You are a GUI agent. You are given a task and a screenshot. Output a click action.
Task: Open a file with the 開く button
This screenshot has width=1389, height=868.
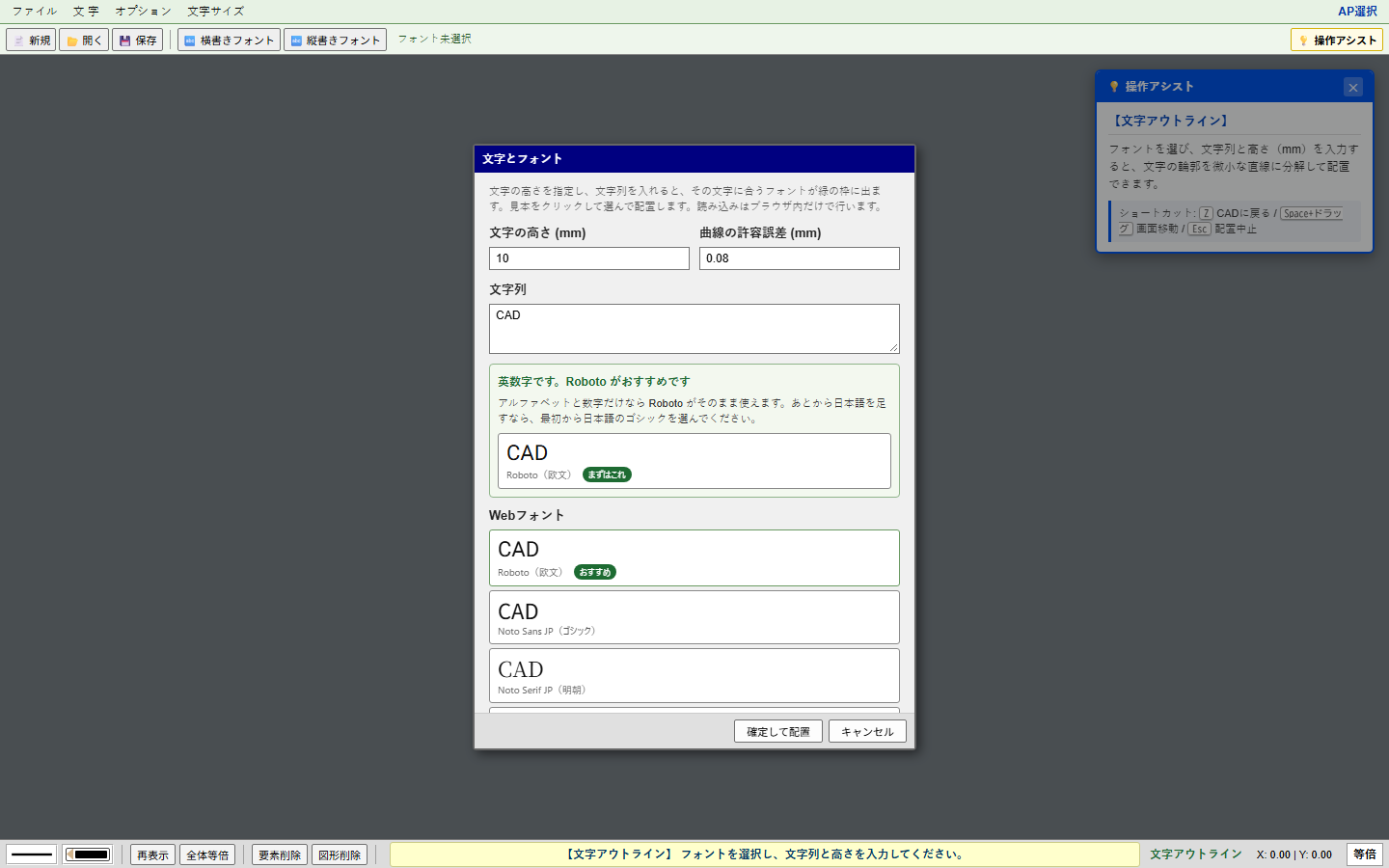coord(84,40)
